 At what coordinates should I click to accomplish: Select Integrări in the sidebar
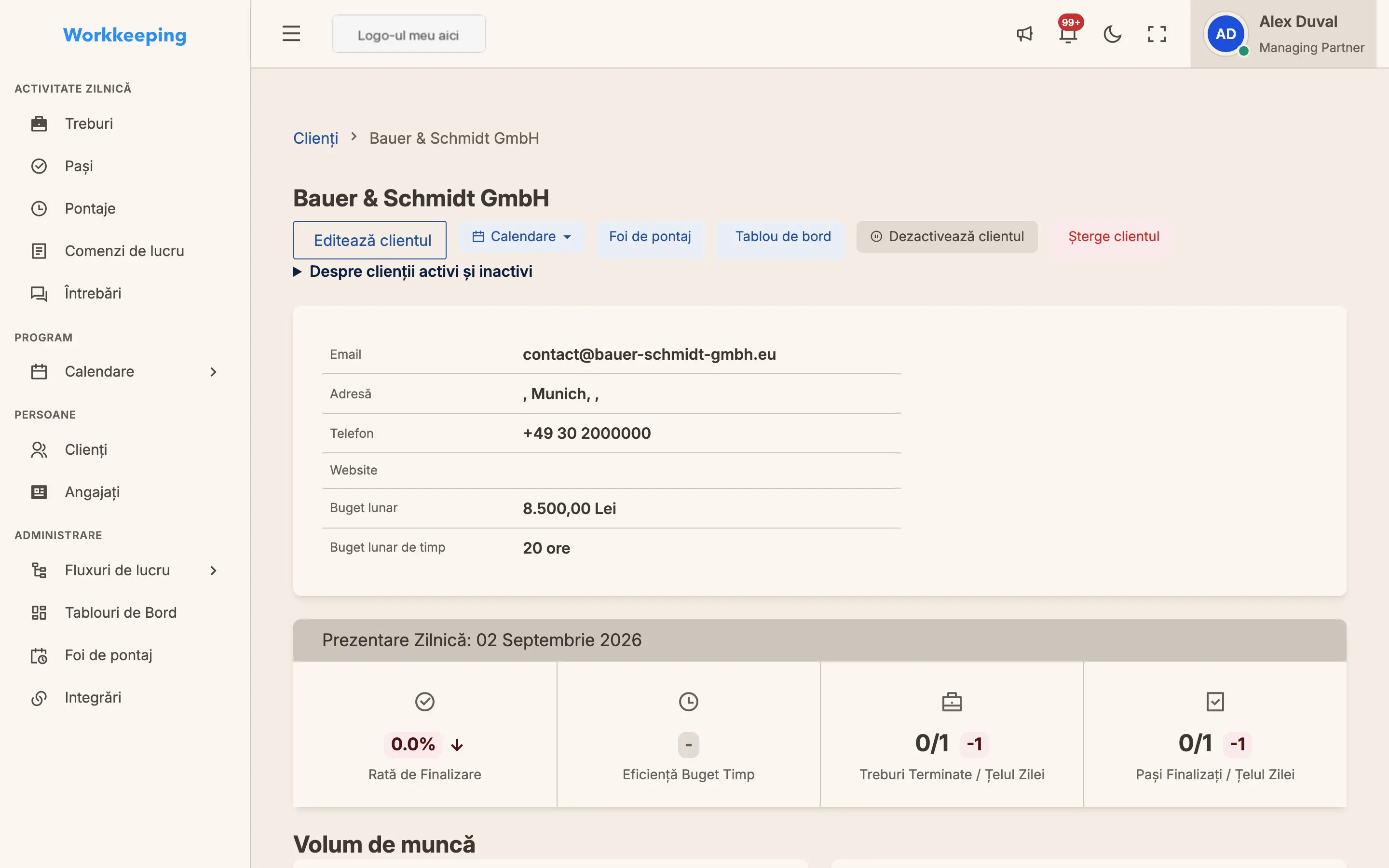93,697
